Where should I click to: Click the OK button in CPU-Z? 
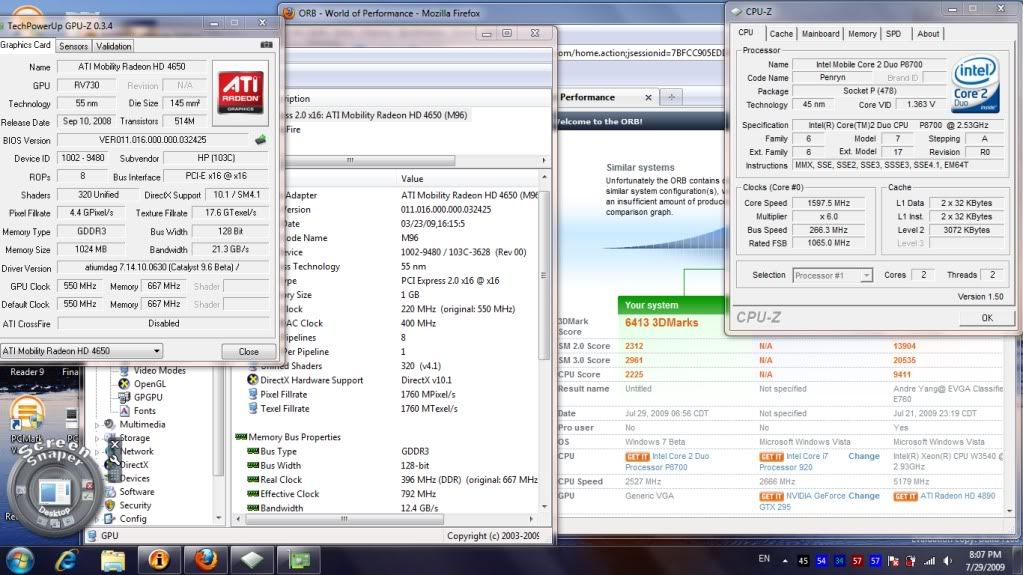coord(986,318)
